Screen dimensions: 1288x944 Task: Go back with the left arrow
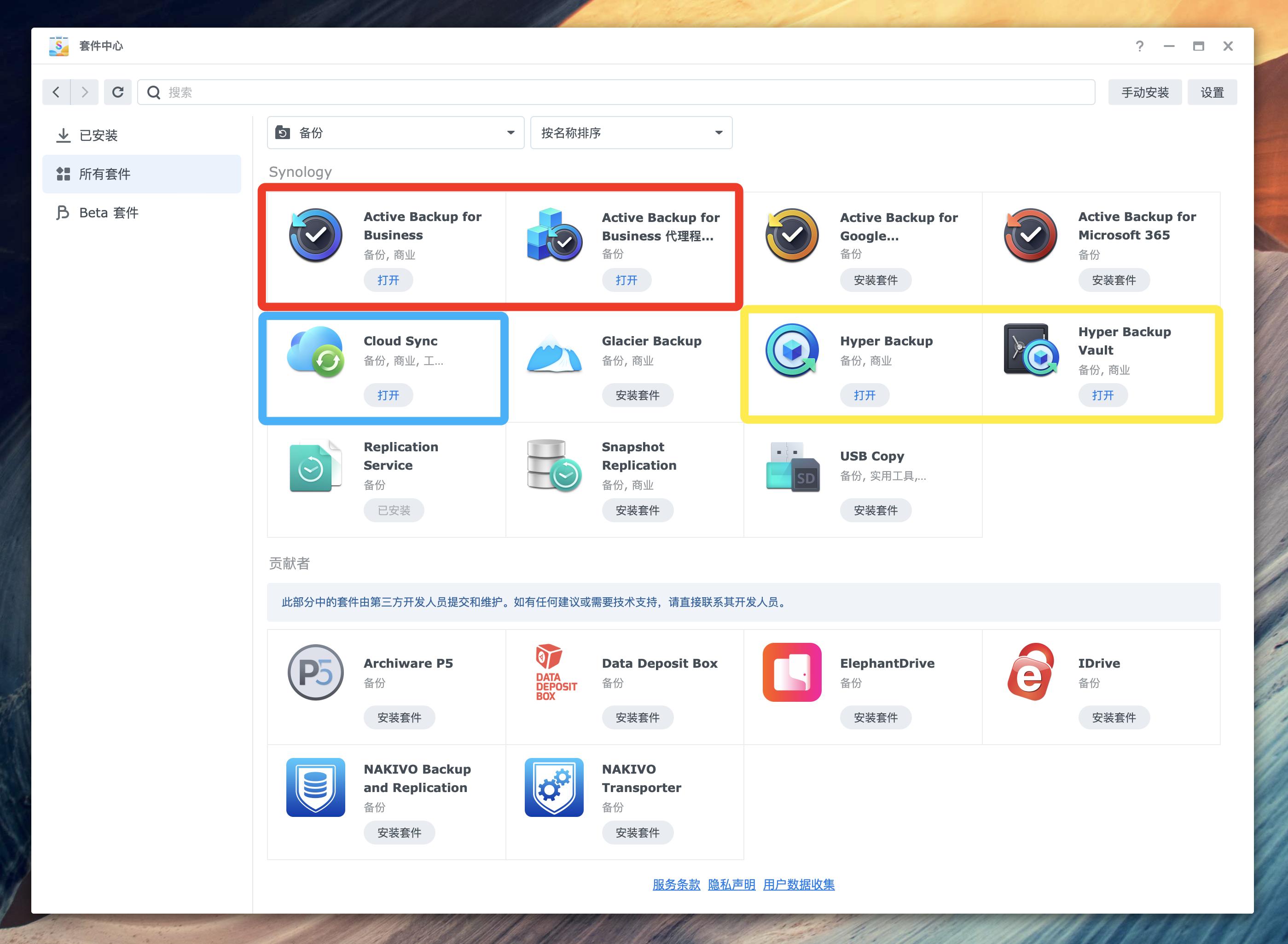(56, 92)
